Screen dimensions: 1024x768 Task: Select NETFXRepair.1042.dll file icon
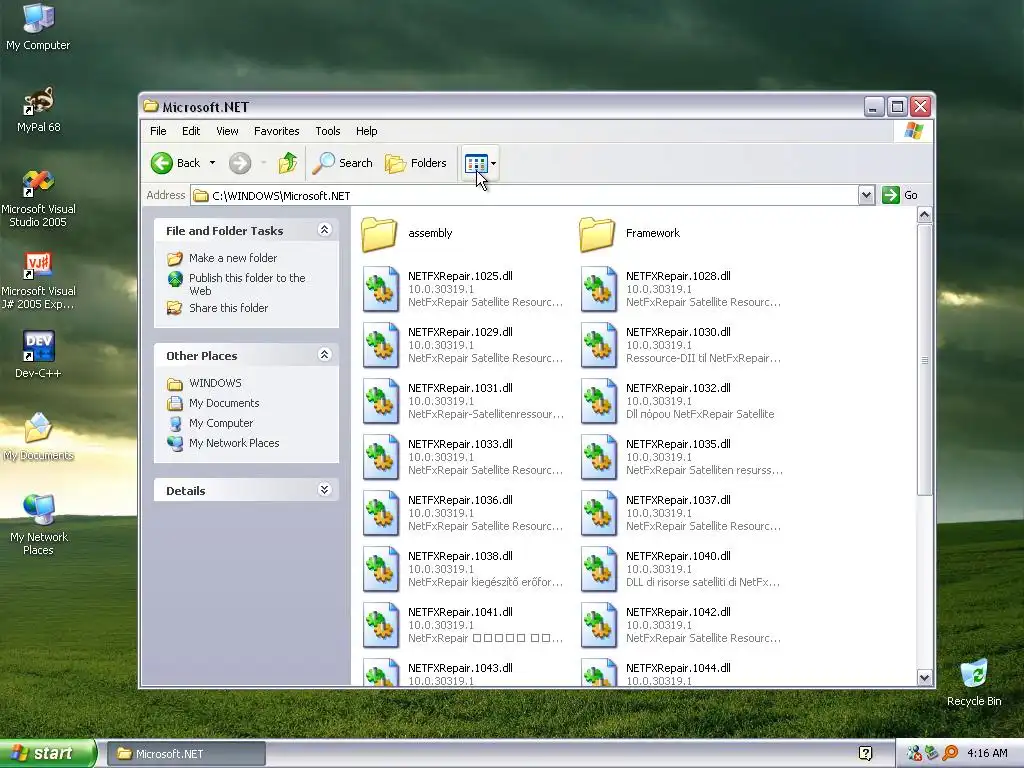point(598,626)
